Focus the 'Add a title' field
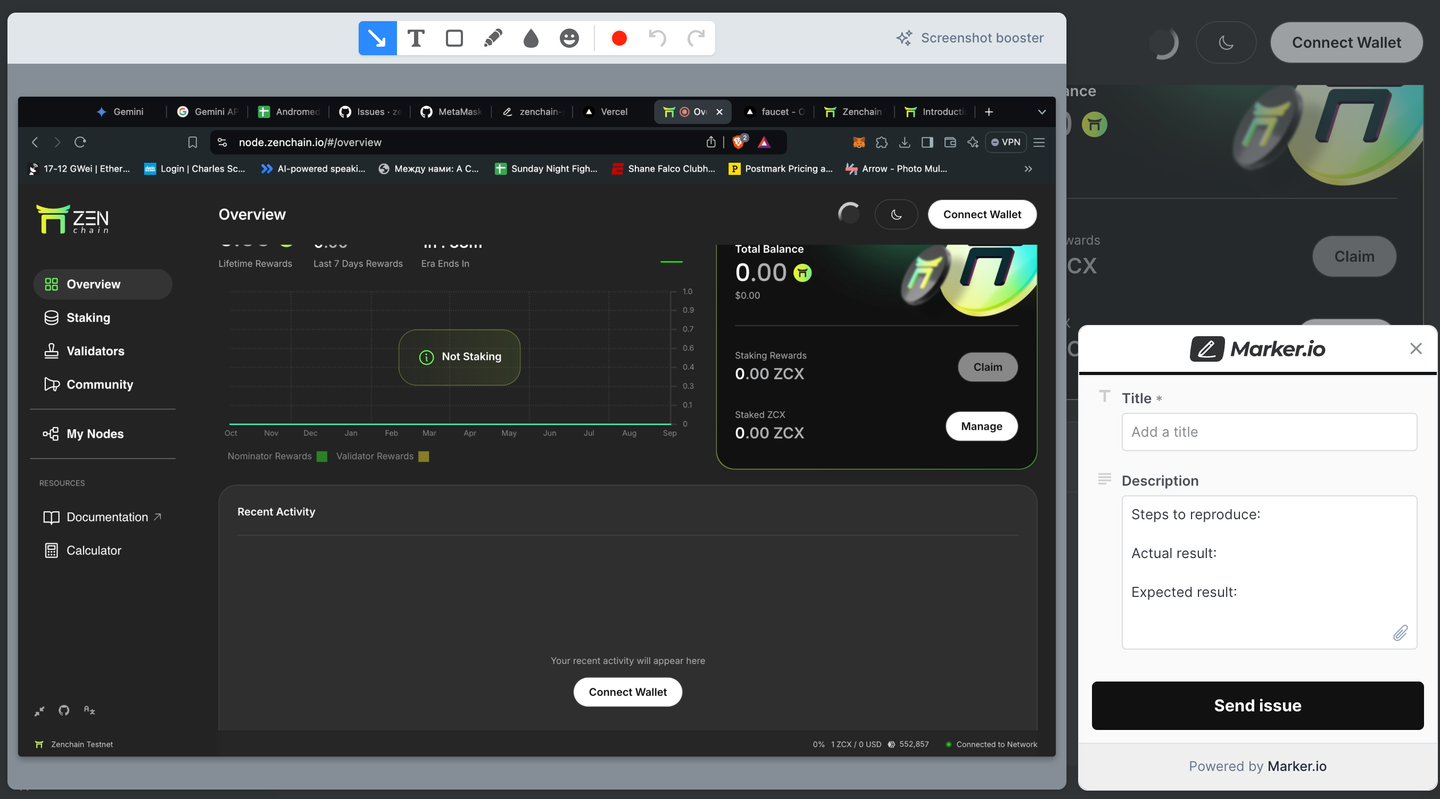 point(1268,432)
